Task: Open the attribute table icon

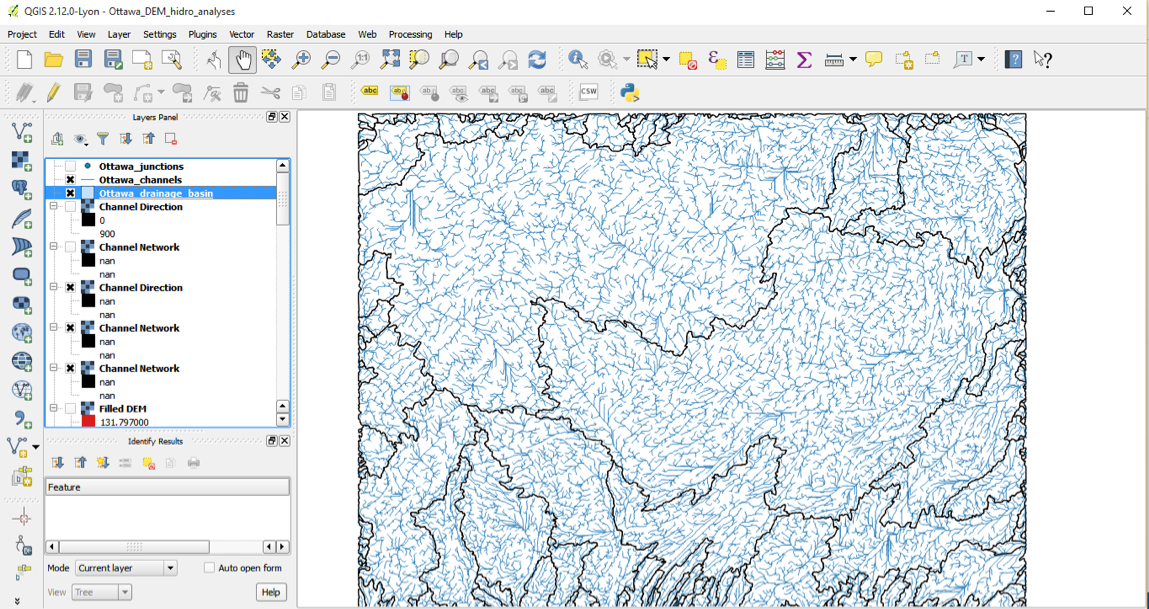Action: tap(746, 60)
